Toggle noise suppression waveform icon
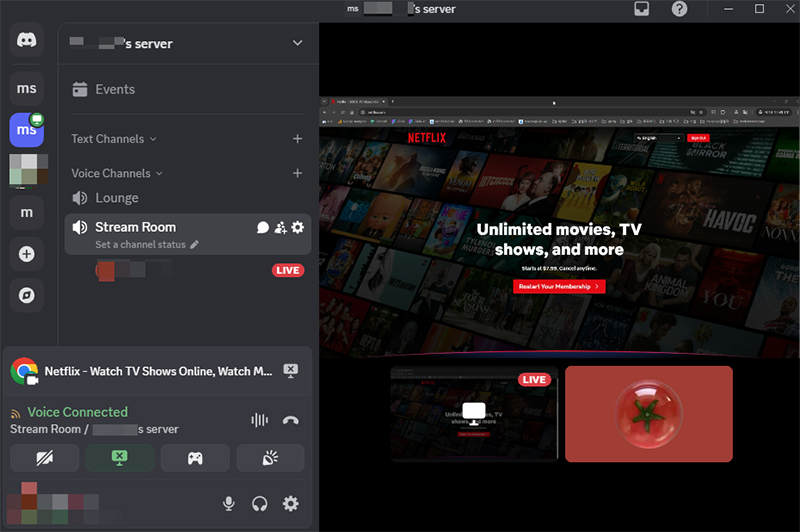This screenshot has width=800, height=532. coord(260,420)
